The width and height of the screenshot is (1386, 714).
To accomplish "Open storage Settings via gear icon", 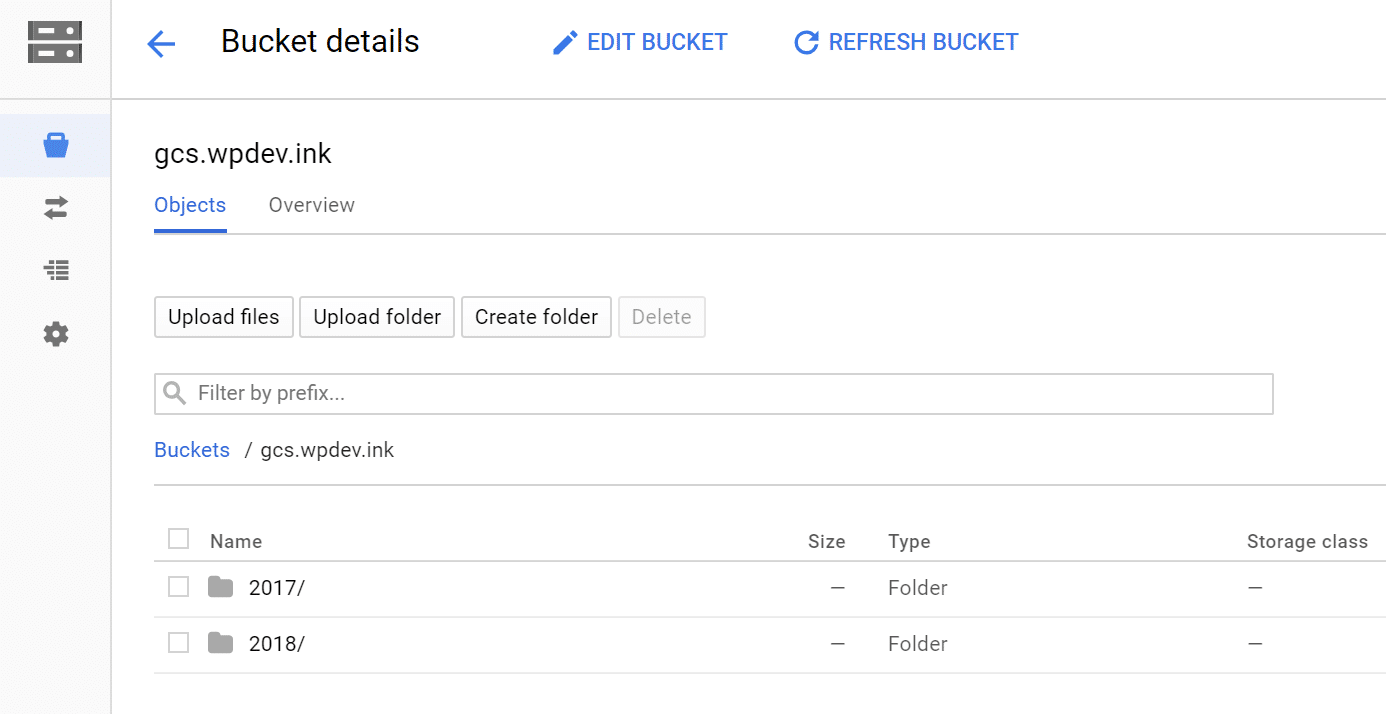I will (x=55, y=334).
